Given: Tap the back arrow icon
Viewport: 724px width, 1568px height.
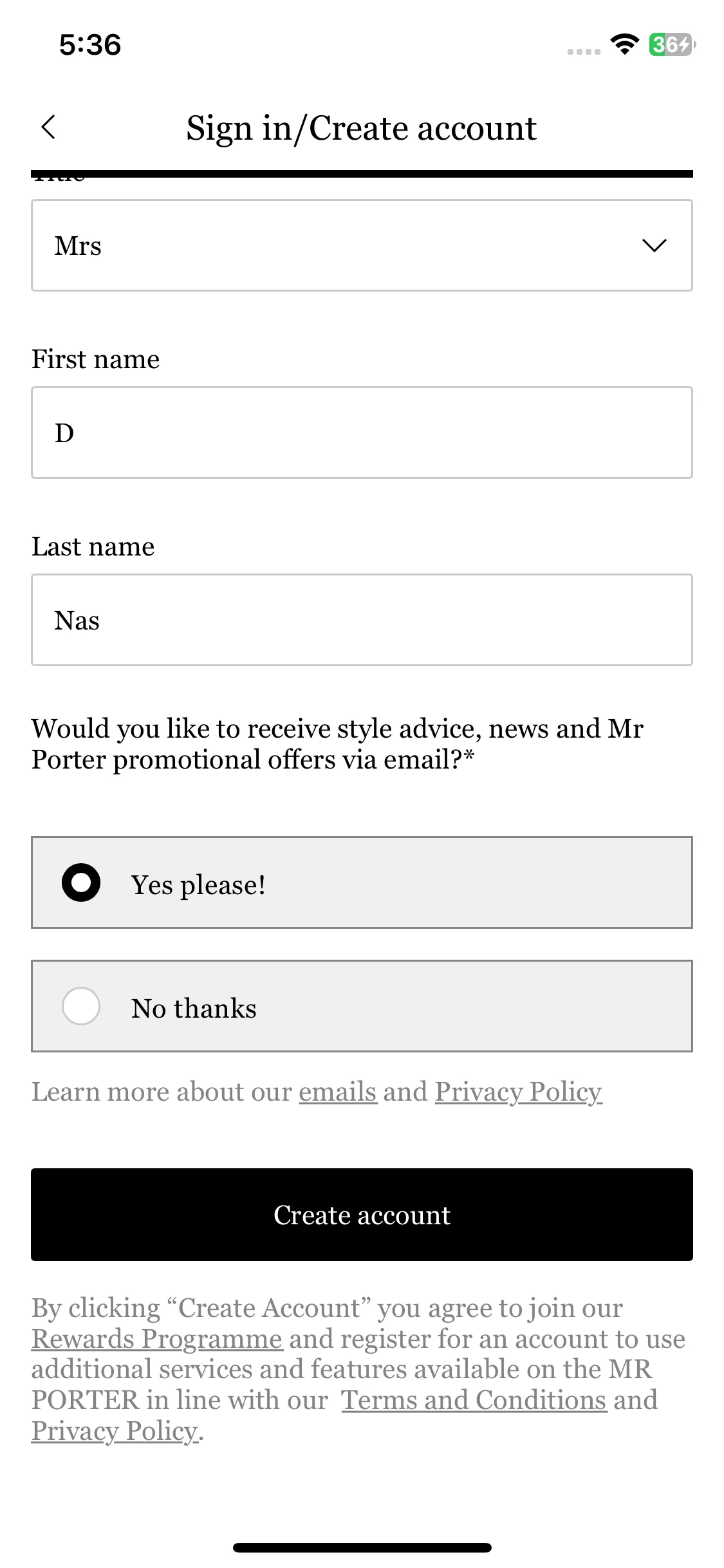Looking at the screenshot, I should point(48,127).
